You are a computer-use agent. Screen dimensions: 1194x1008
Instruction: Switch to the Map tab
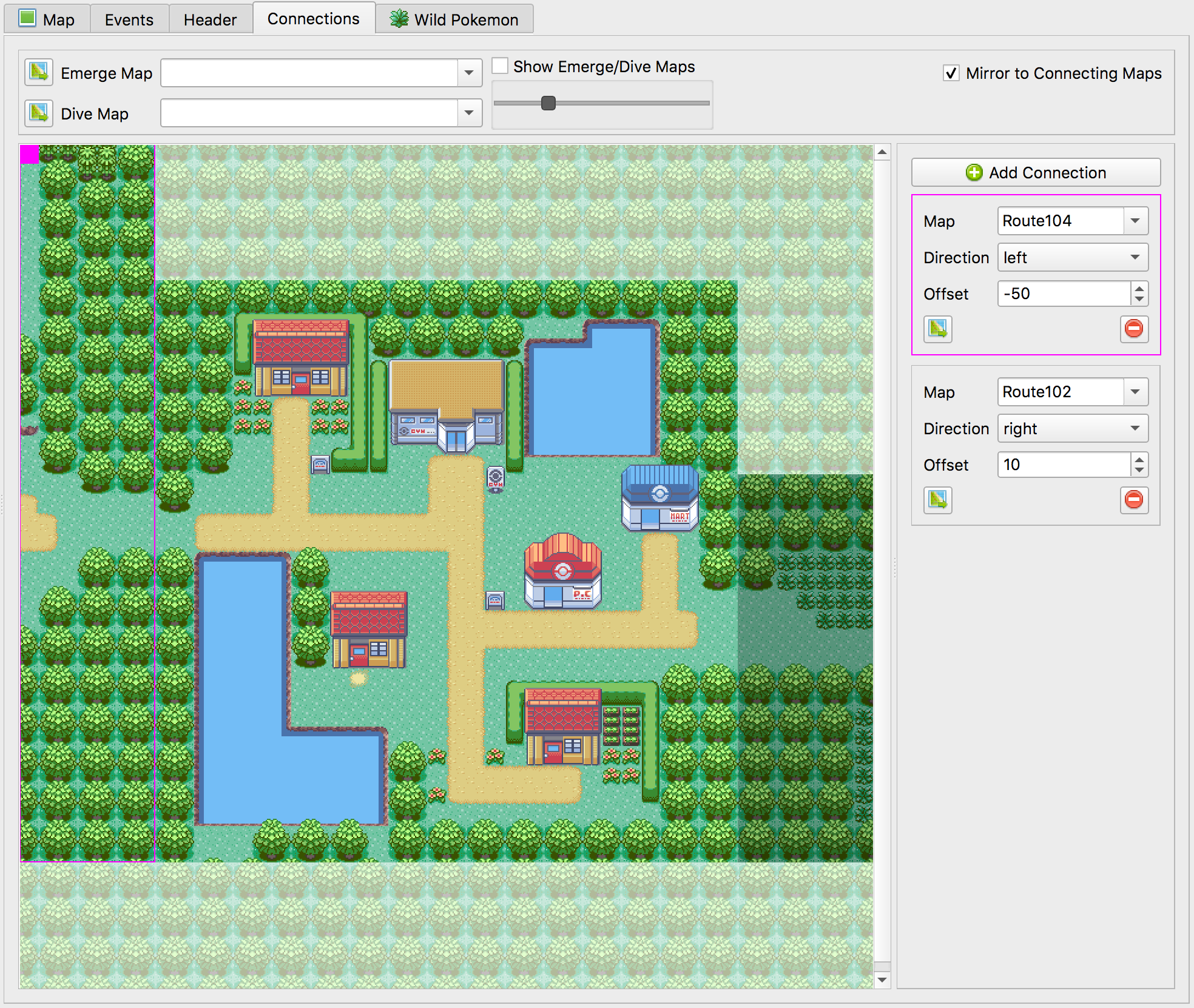[47, 19]
